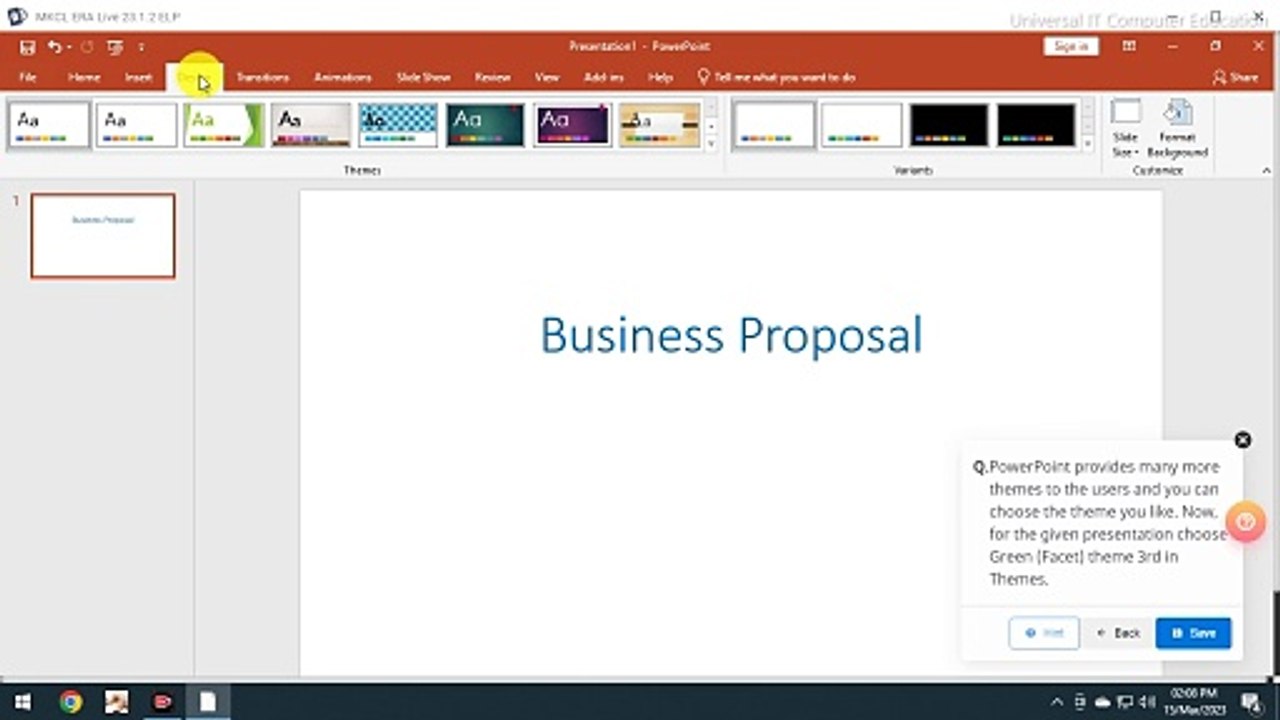1280x720 pixels.
Task: Click the blue Save button
Action: click(1193, 633)
